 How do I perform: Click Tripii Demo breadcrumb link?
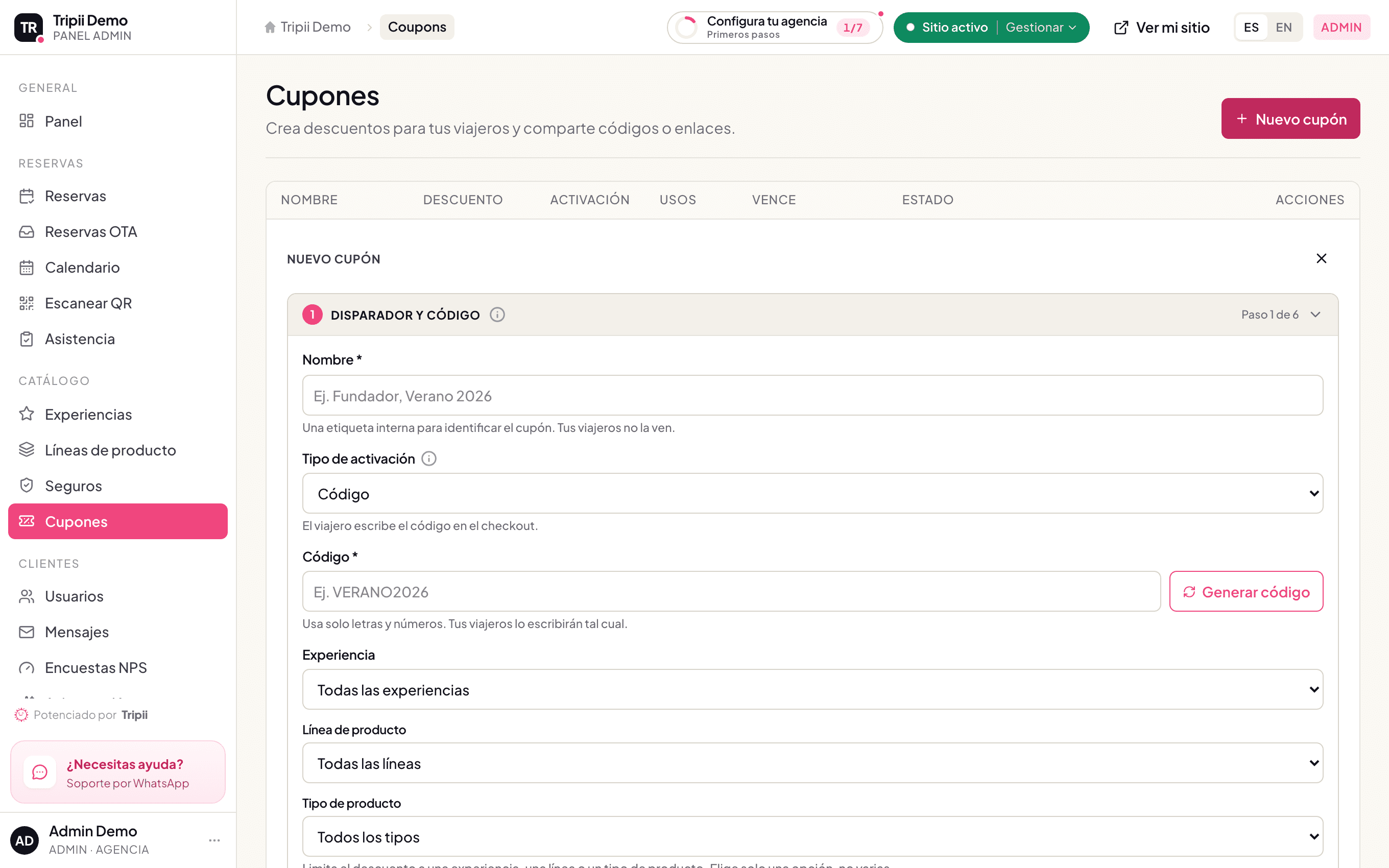307,27
